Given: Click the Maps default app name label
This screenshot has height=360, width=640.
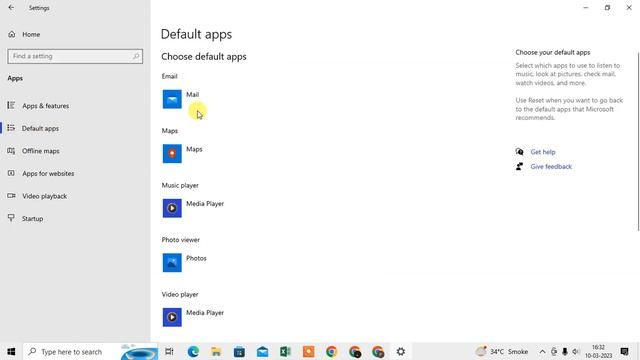Looking at the screenshot, I should pyautogui.click(x=194, y=149).
